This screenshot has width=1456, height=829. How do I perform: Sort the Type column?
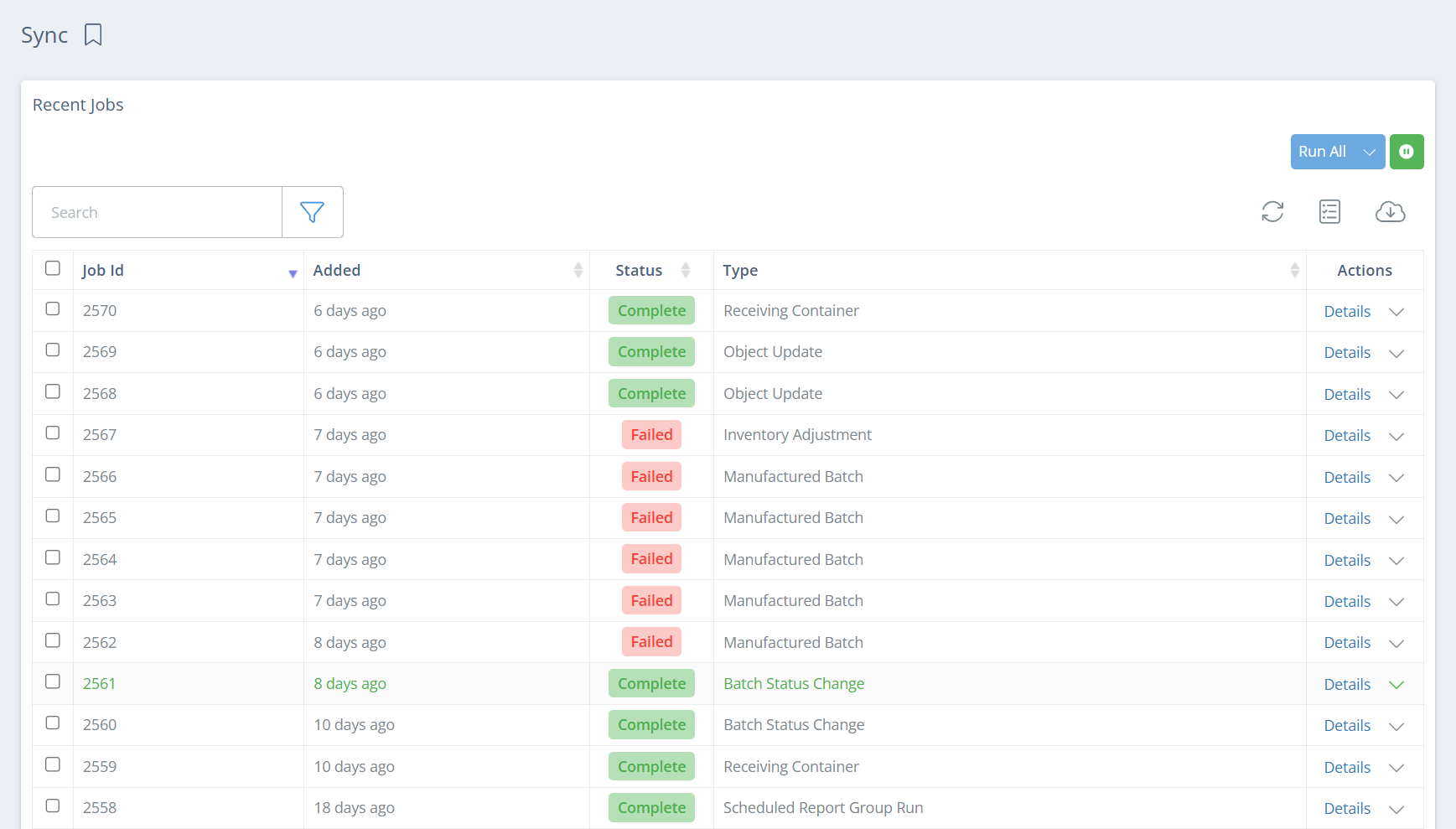coord(1294,270)
